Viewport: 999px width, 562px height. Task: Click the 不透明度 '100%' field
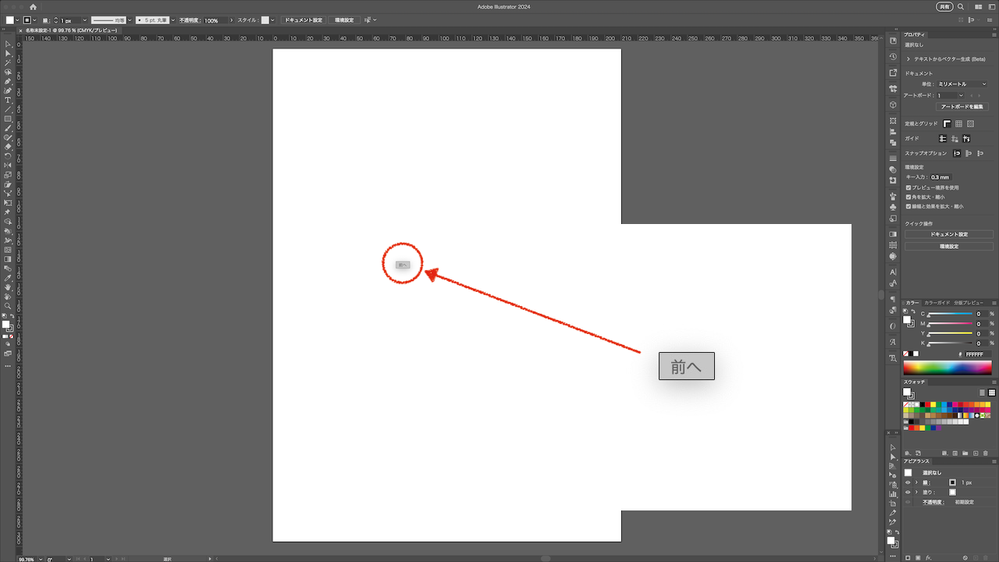[215, 20]
